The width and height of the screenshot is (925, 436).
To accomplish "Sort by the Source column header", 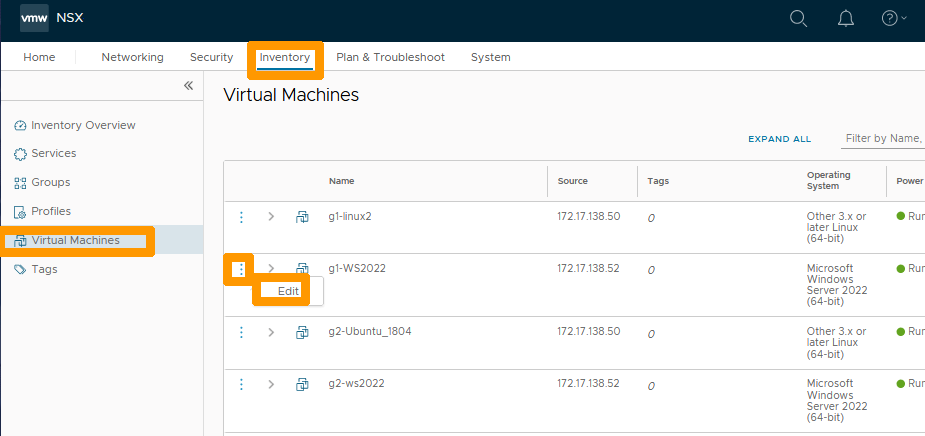I will coord(572,181).
